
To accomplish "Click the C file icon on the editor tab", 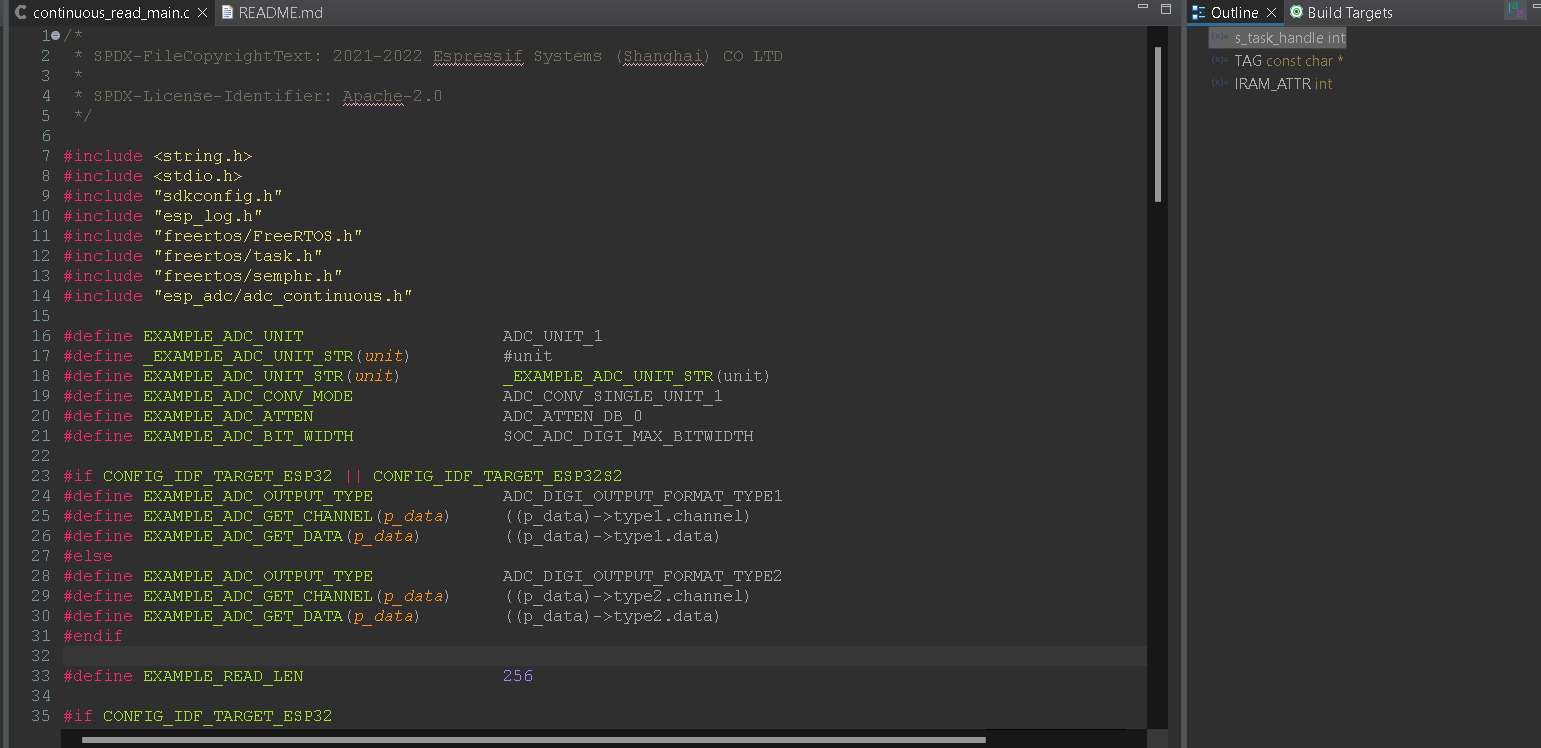I will point(20,13).
